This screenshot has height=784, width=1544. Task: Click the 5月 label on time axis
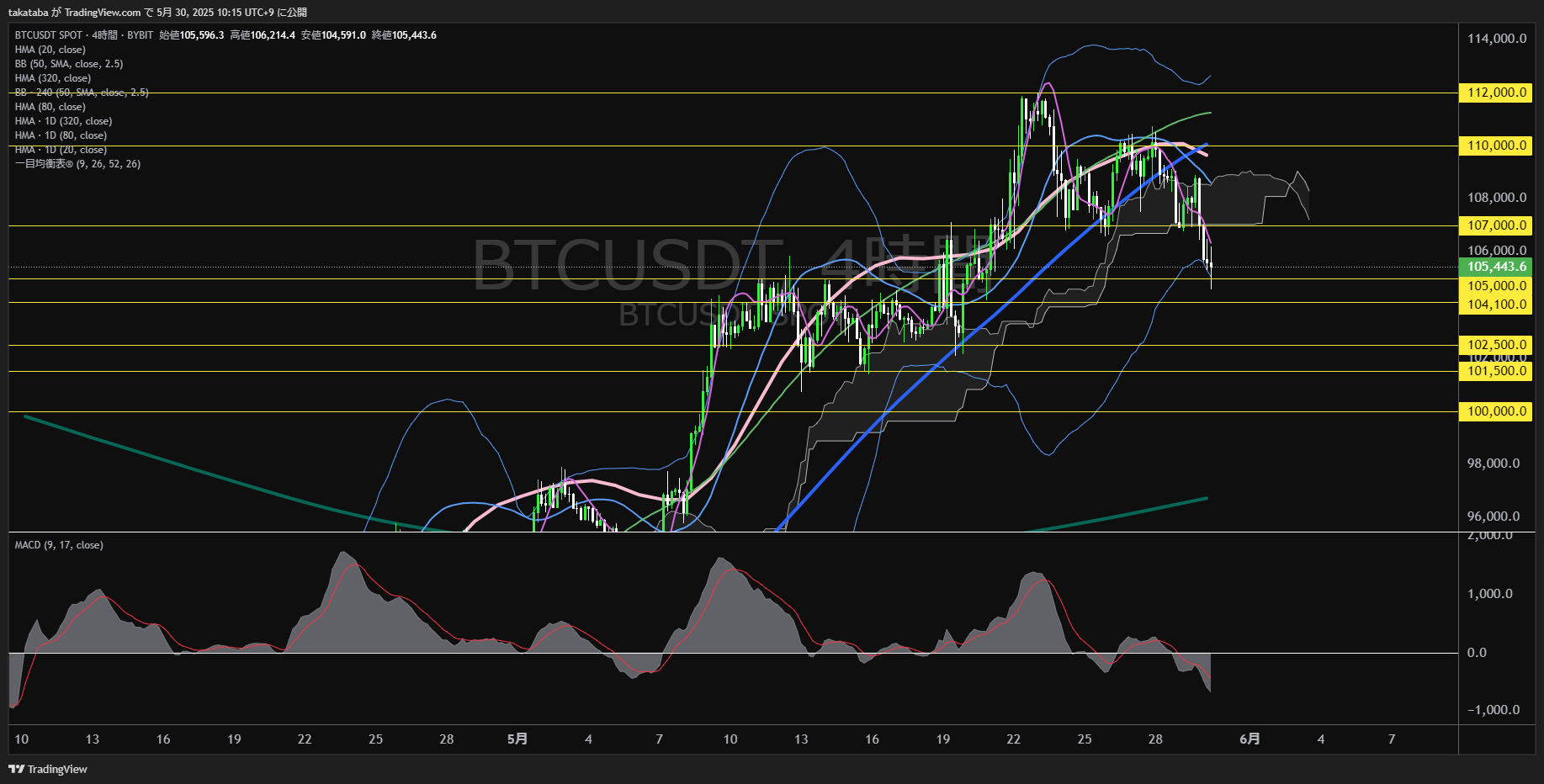tap(517, 739)
